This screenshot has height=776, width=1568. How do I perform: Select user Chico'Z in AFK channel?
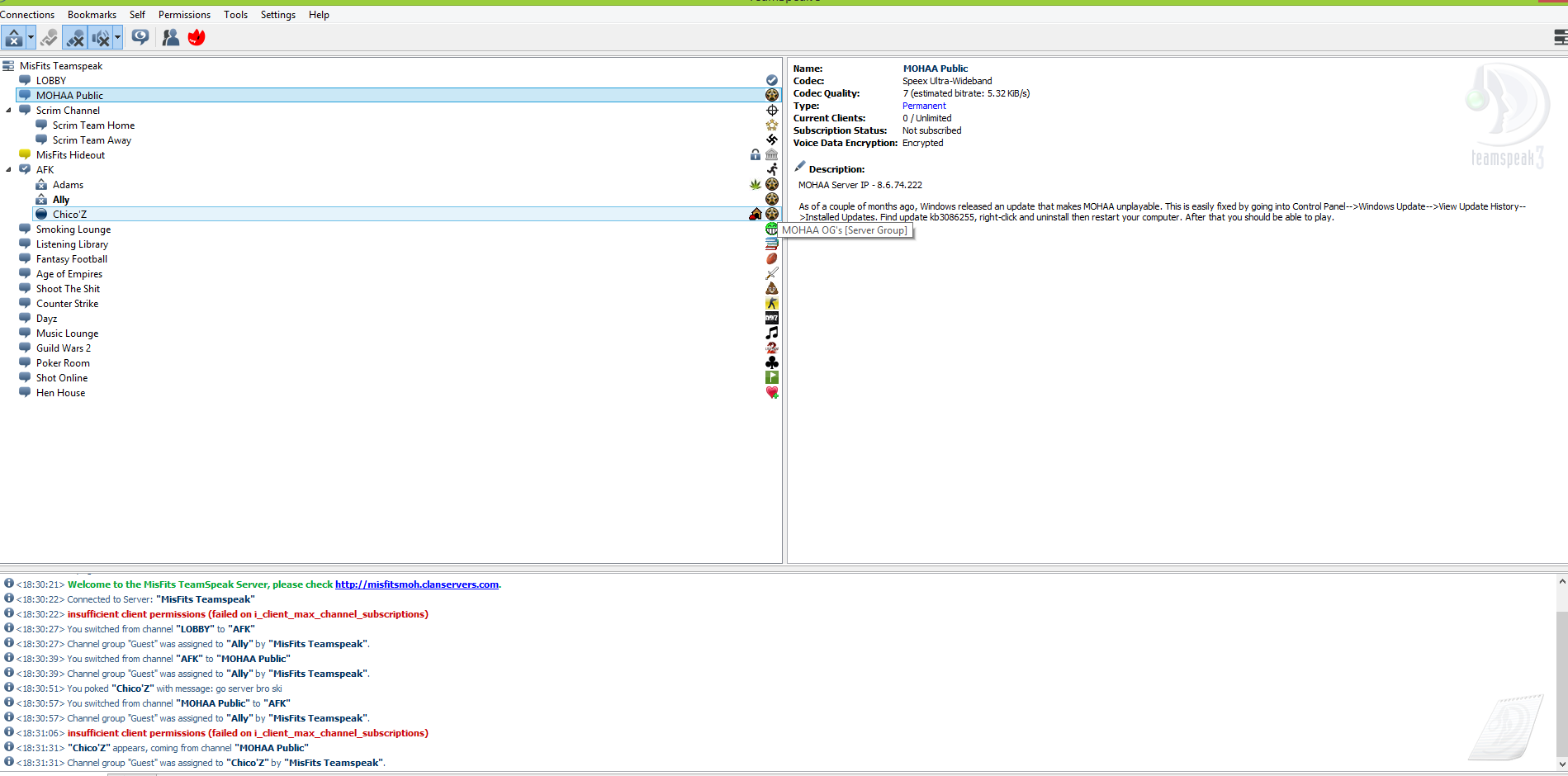[69, 215]
